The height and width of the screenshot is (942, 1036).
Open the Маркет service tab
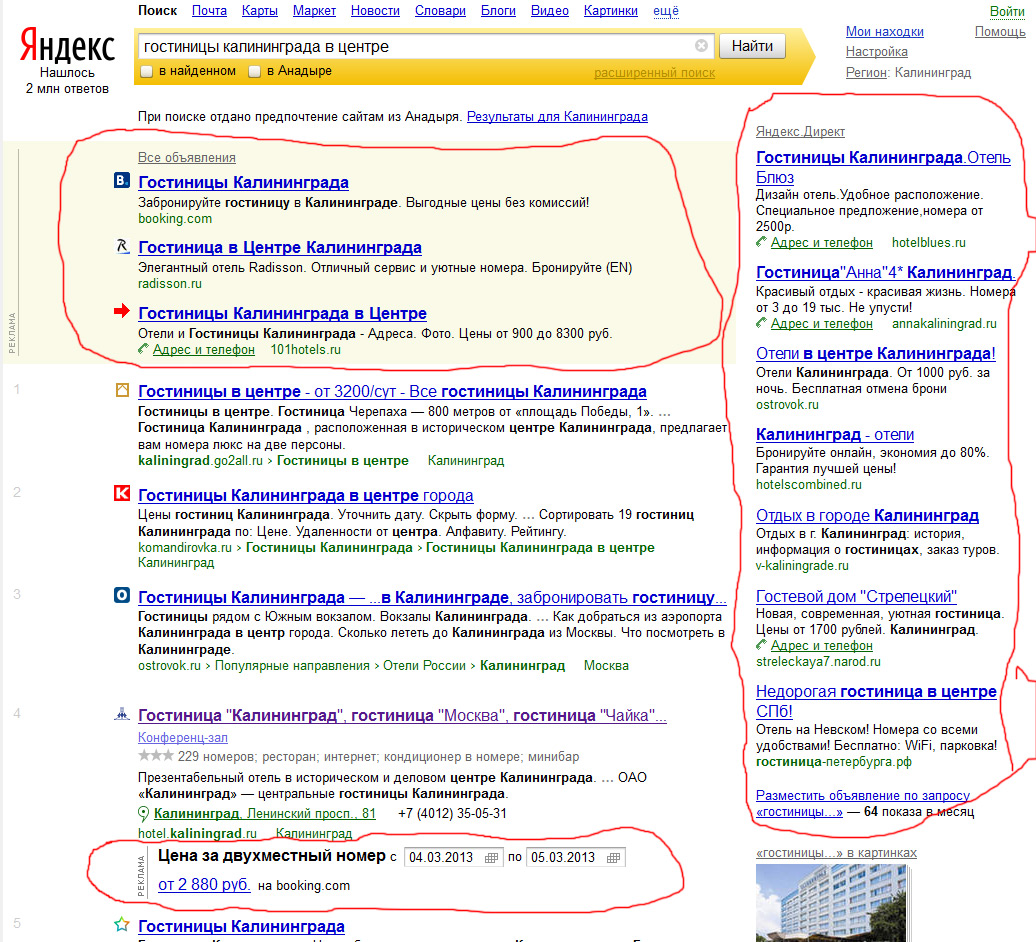tap(314, 11)
